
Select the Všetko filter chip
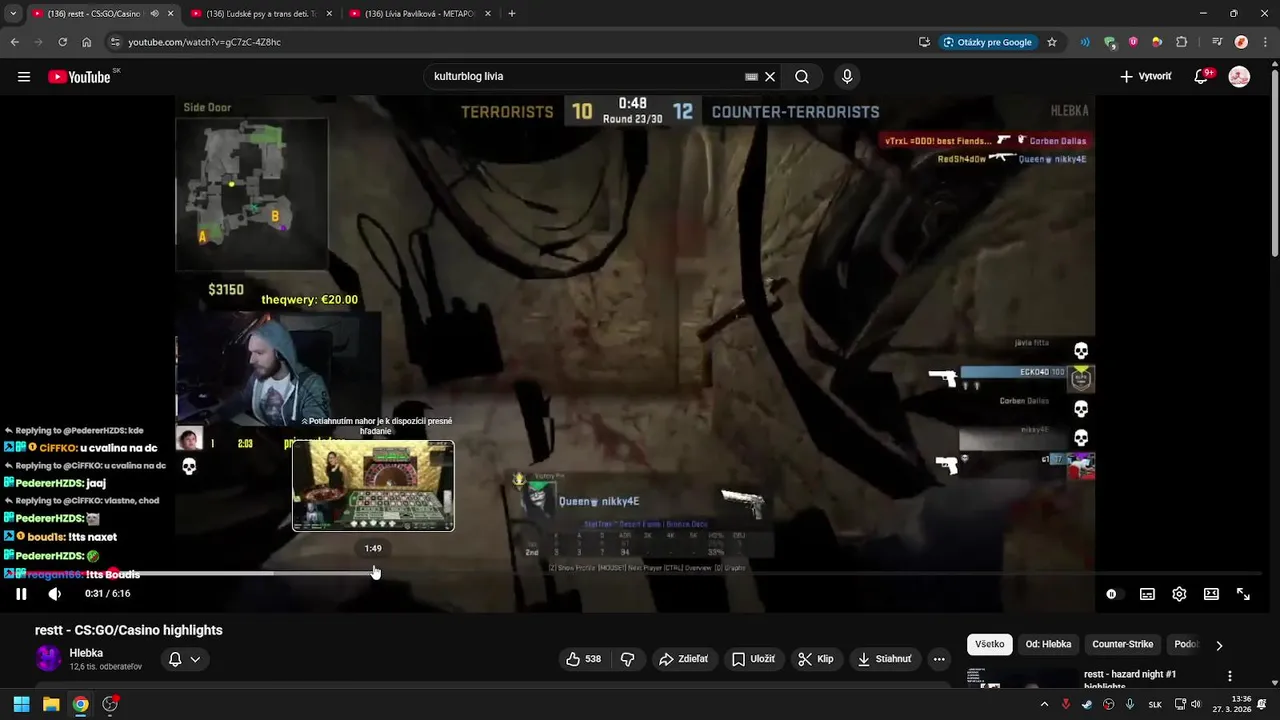pos(990,645)
